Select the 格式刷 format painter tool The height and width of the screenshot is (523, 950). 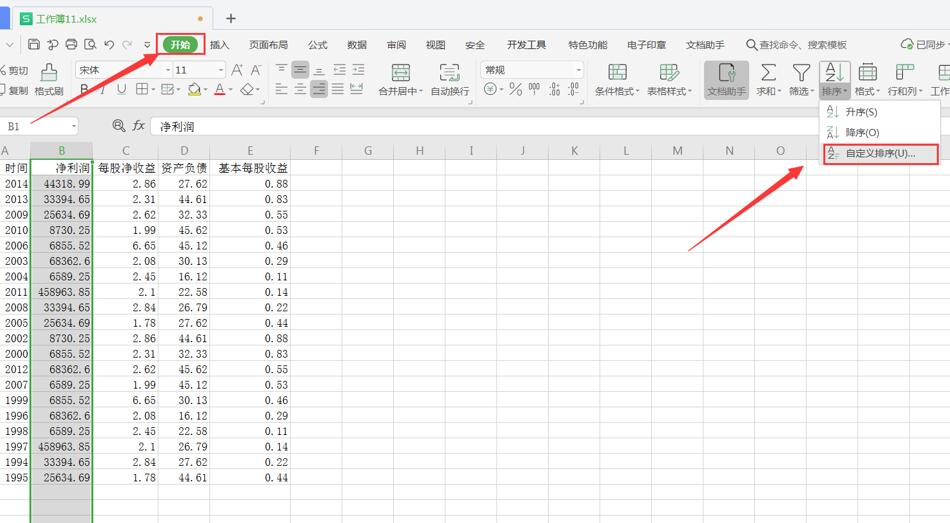pyautogui.click(x=48, y=79)
